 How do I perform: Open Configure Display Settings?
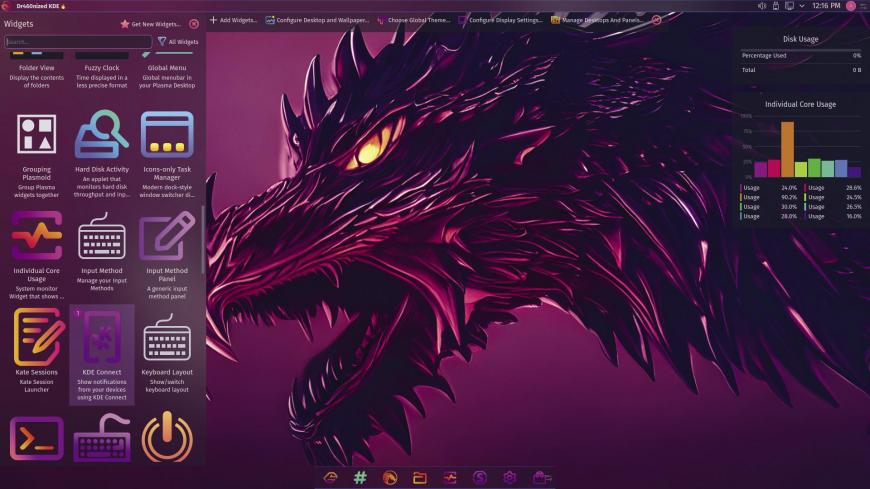[500, 20]
